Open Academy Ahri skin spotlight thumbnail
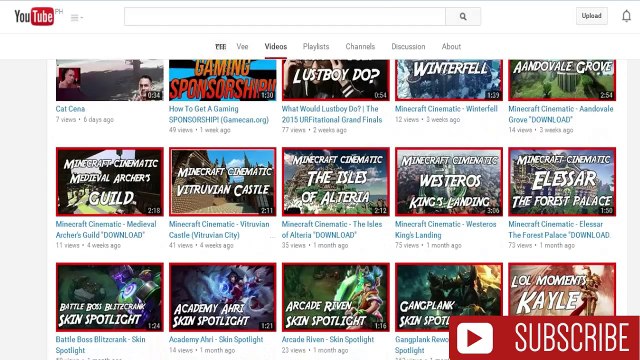This screenshot has width=640, height=360. pyautogui.click(x=222, y=297)
